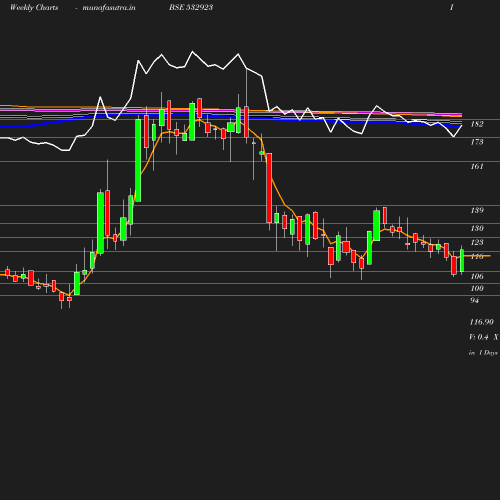The height and width of the screenshot is (500, 500).
Task: Select the 106 price level label
Action: pos(477,276)
